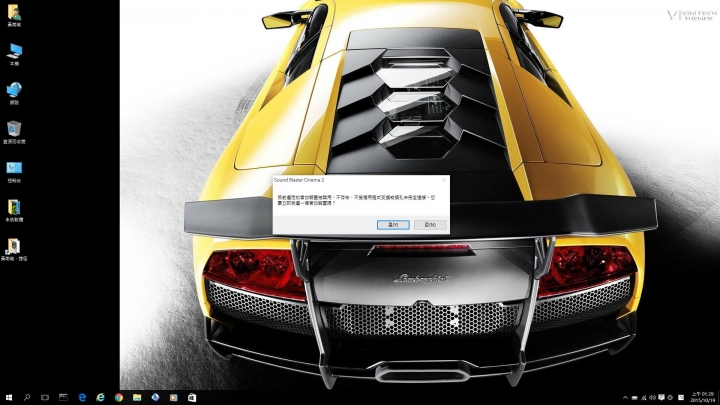720x405 pixels.
Task: Click the volume speaker tray icon
Action: (652, 398)
